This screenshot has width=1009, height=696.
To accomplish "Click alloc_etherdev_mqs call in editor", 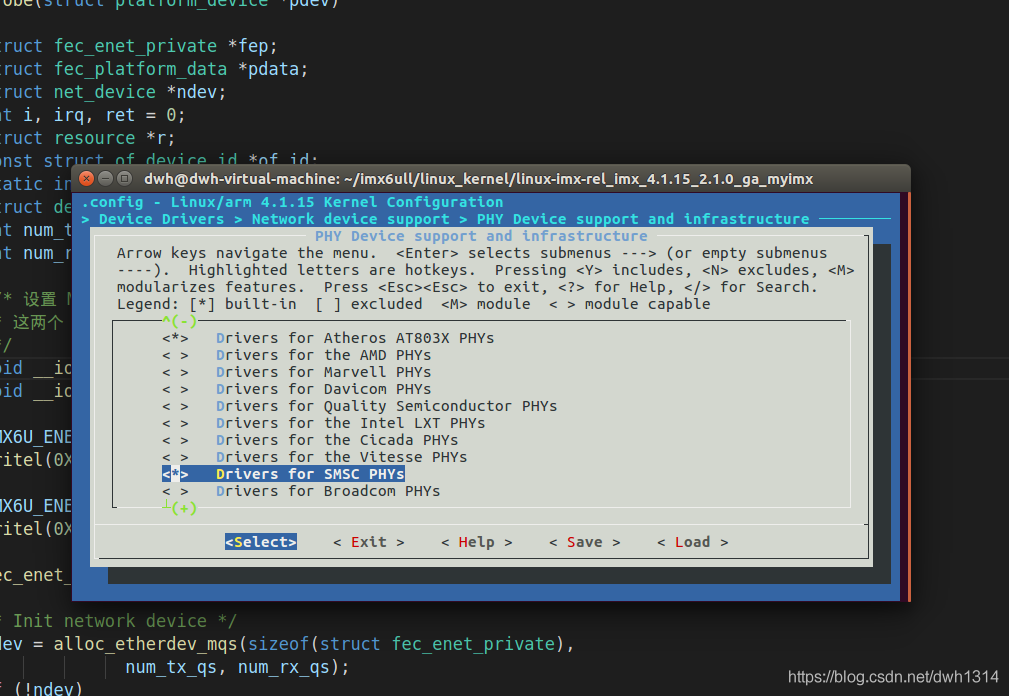I will click(x=145, y=644).
